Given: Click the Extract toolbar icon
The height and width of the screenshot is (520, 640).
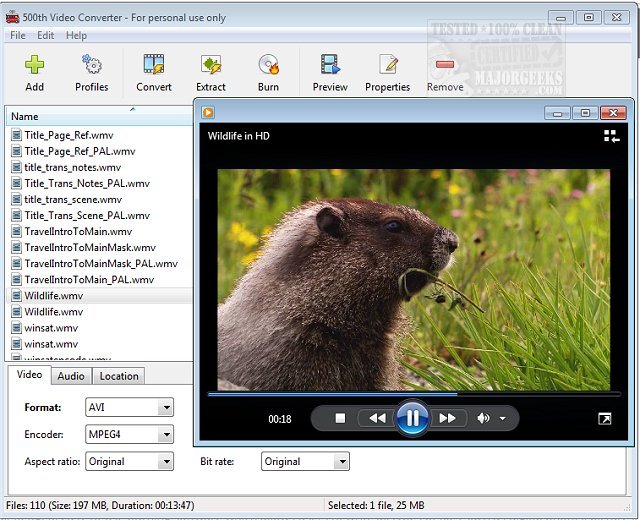Looking at the screenshot, I should (x=211, y=66).
